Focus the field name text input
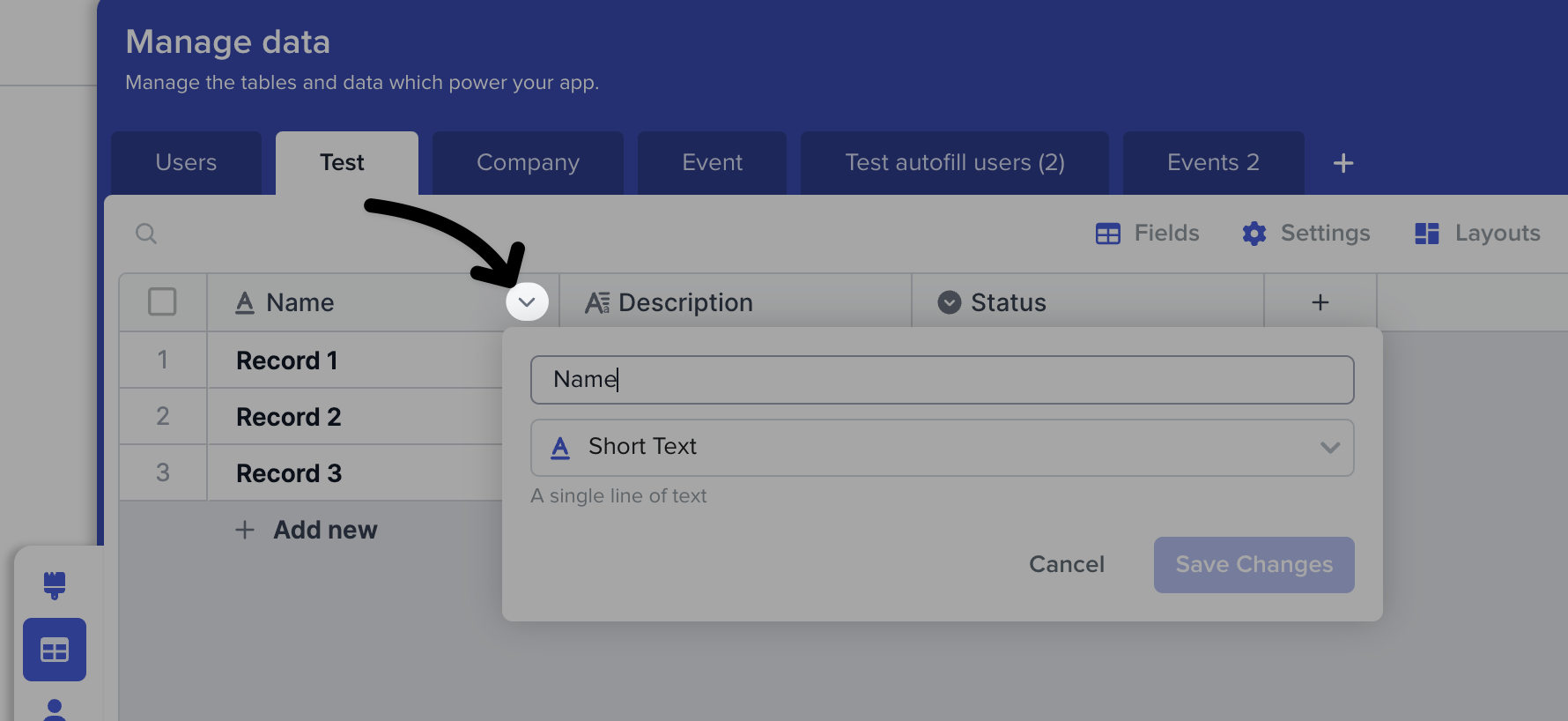 point(942,380)
